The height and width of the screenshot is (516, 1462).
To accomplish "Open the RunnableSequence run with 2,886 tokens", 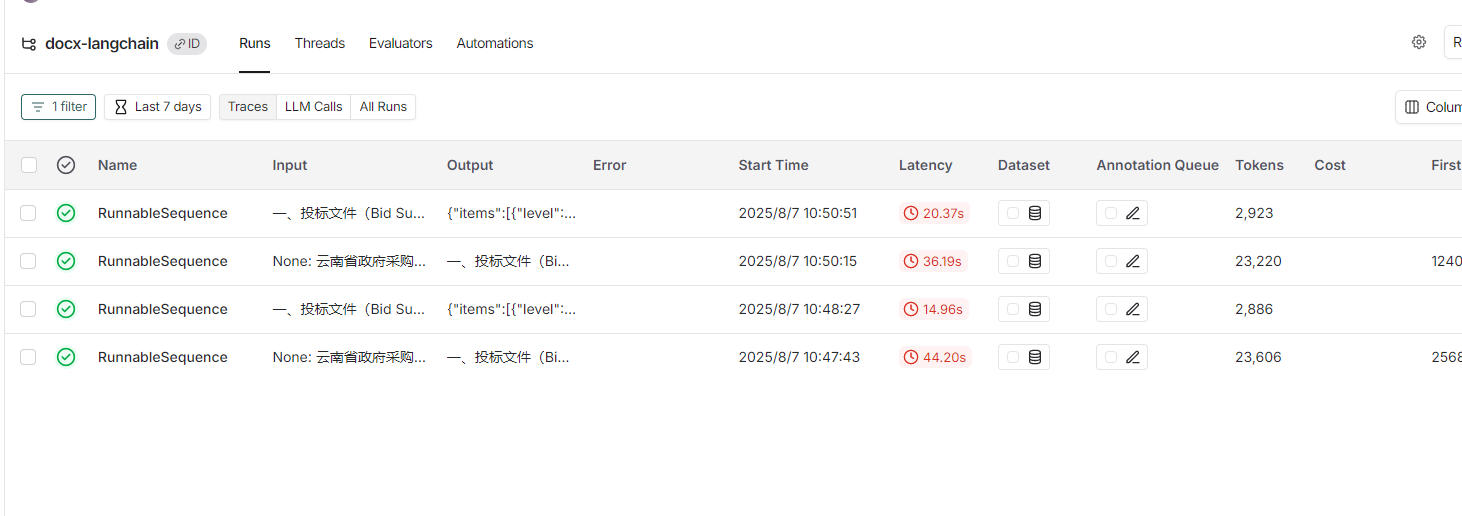I will pos(162,309).
